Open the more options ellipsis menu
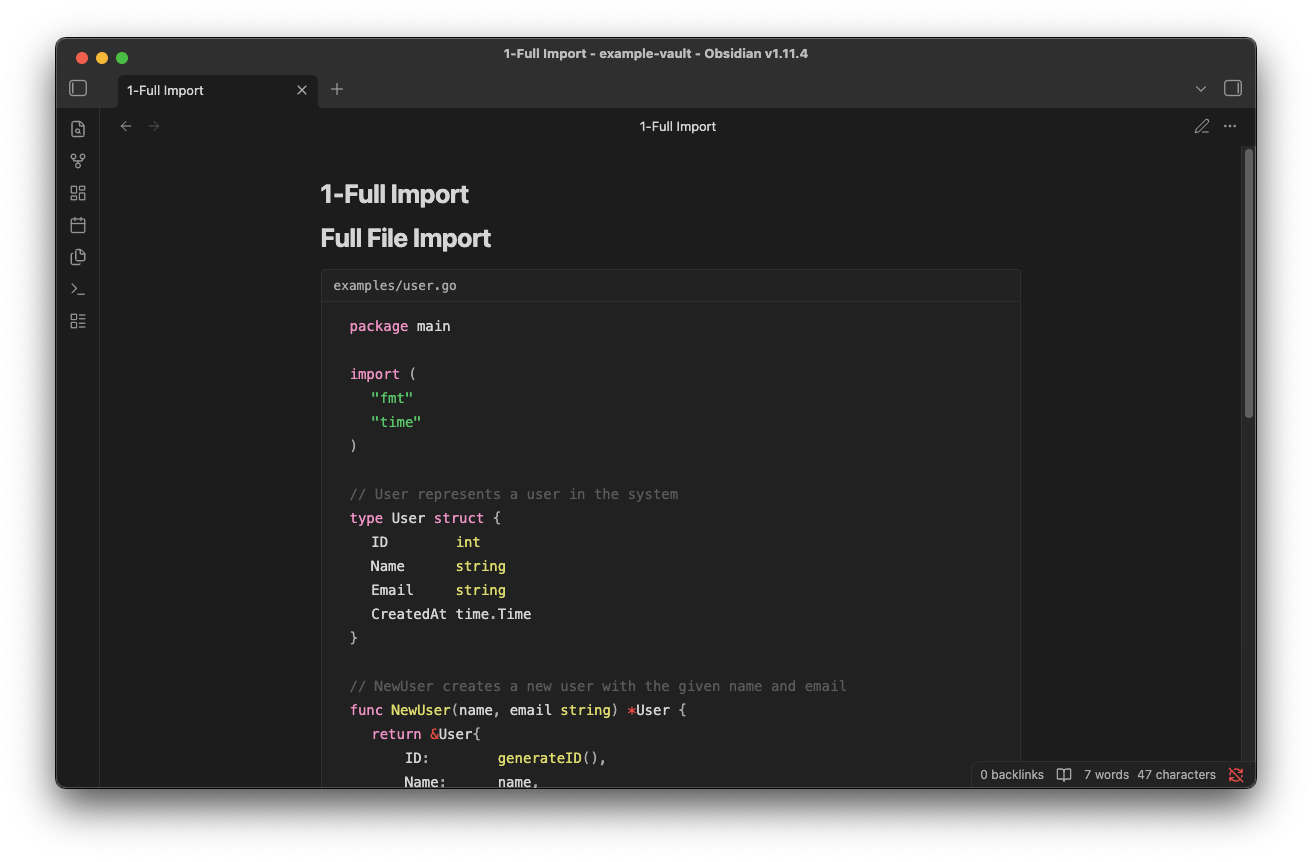Viewport: 1312px width, 862px height. point(1229,126)
